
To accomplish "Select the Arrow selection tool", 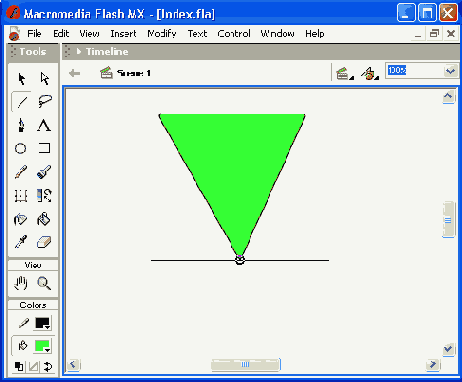I will pos(21,79).
